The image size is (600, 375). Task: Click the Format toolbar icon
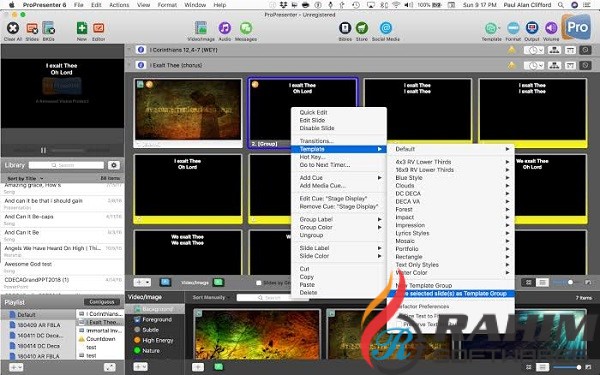513,28
